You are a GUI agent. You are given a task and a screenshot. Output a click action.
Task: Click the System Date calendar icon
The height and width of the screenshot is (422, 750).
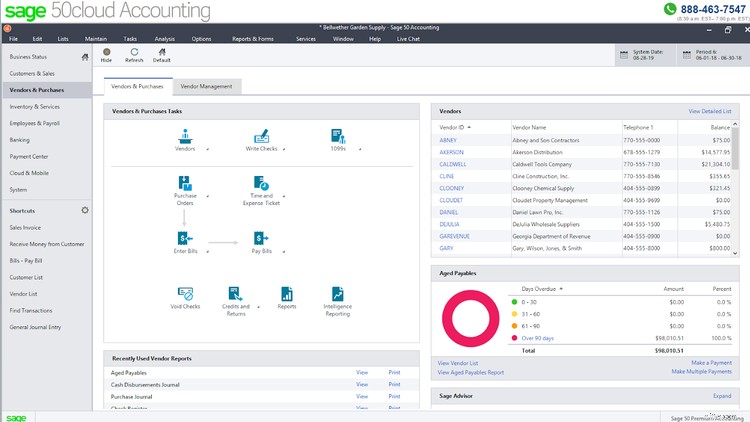(x=624, y=55)
